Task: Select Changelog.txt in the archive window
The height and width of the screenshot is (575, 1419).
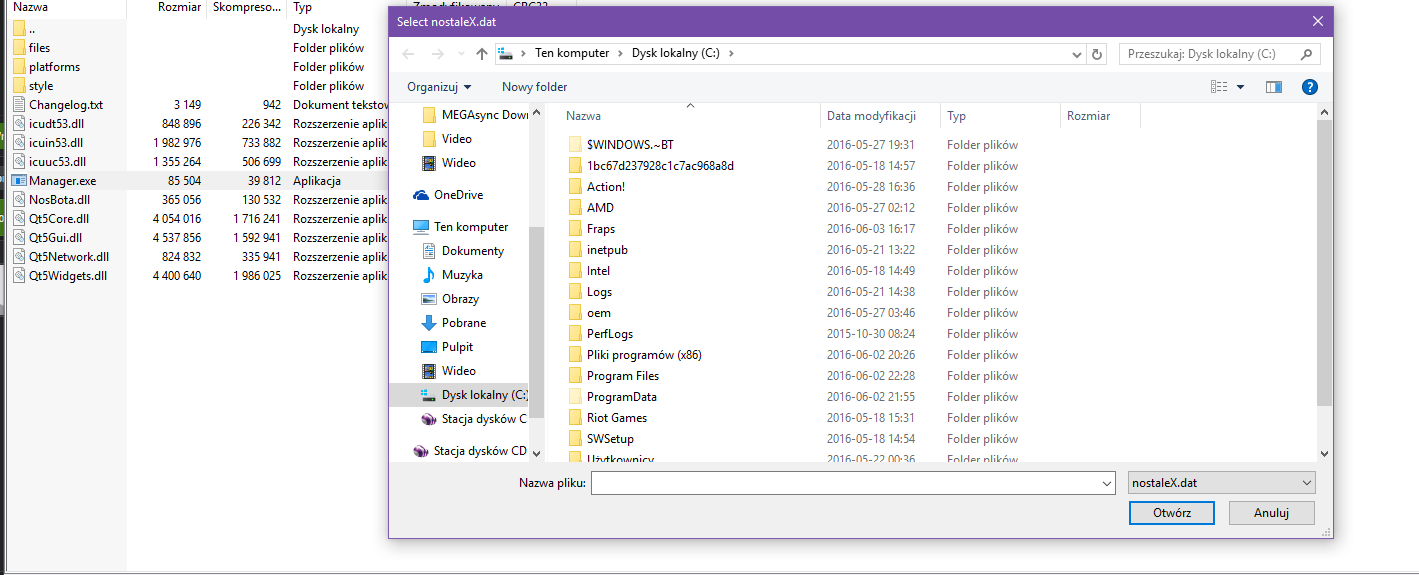Action: tap(66, 105)
